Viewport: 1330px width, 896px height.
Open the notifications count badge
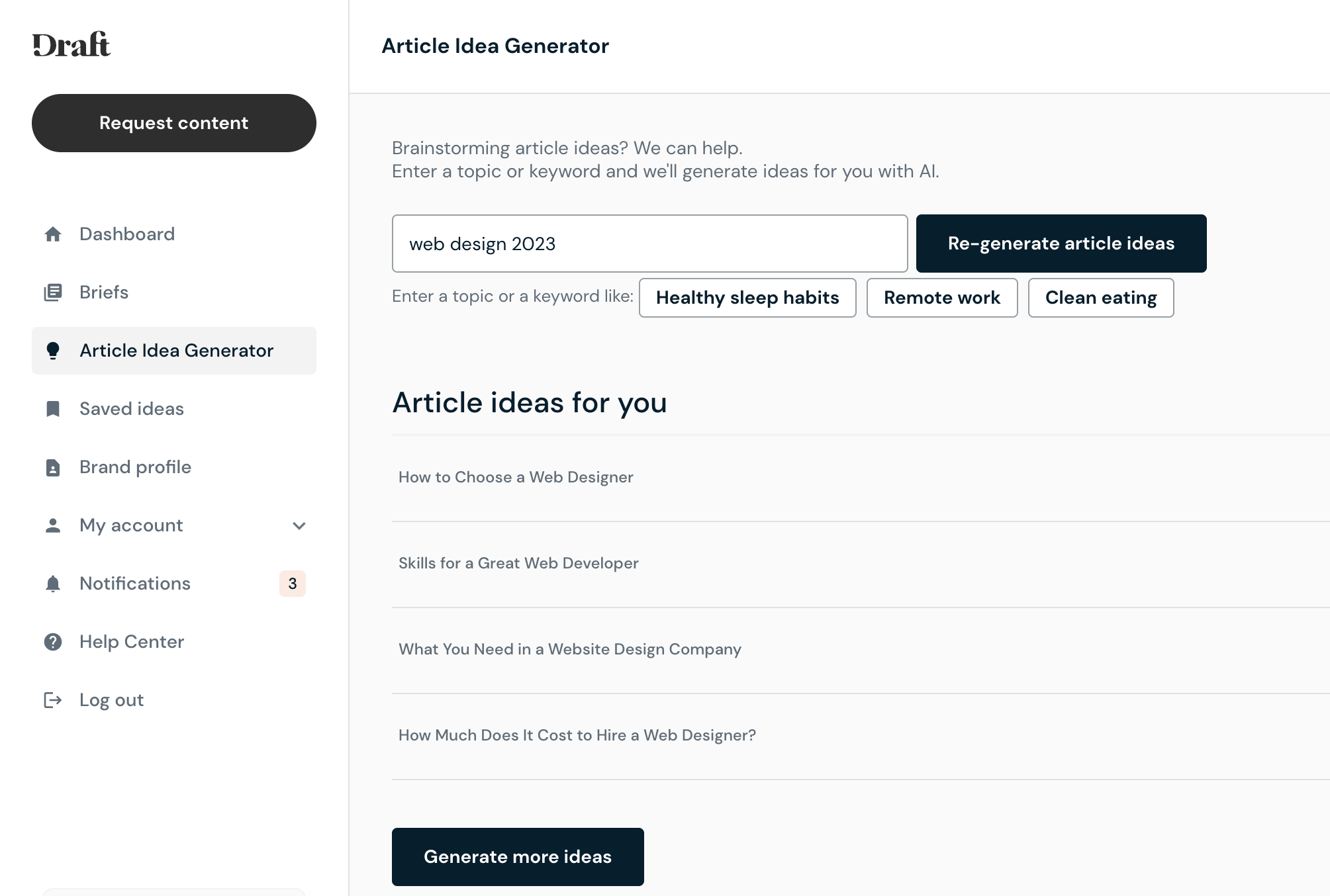click(x=293, y=584)
